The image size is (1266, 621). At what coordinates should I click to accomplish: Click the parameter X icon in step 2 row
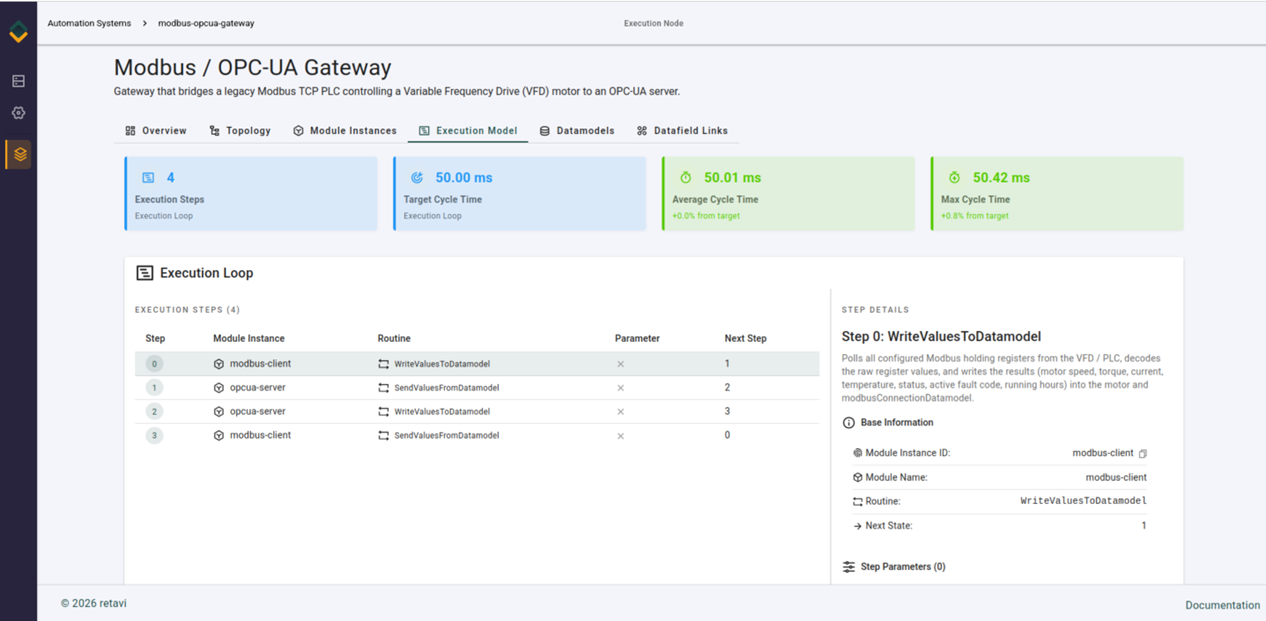pyautogui.click(x=621, y=412)
